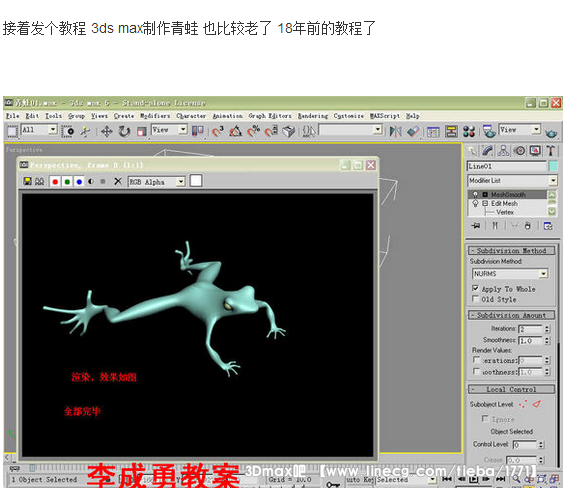Switch to the Modify command panel
Image resolution: width=566 pixels, height=488 pixels.
coord(488,151)
